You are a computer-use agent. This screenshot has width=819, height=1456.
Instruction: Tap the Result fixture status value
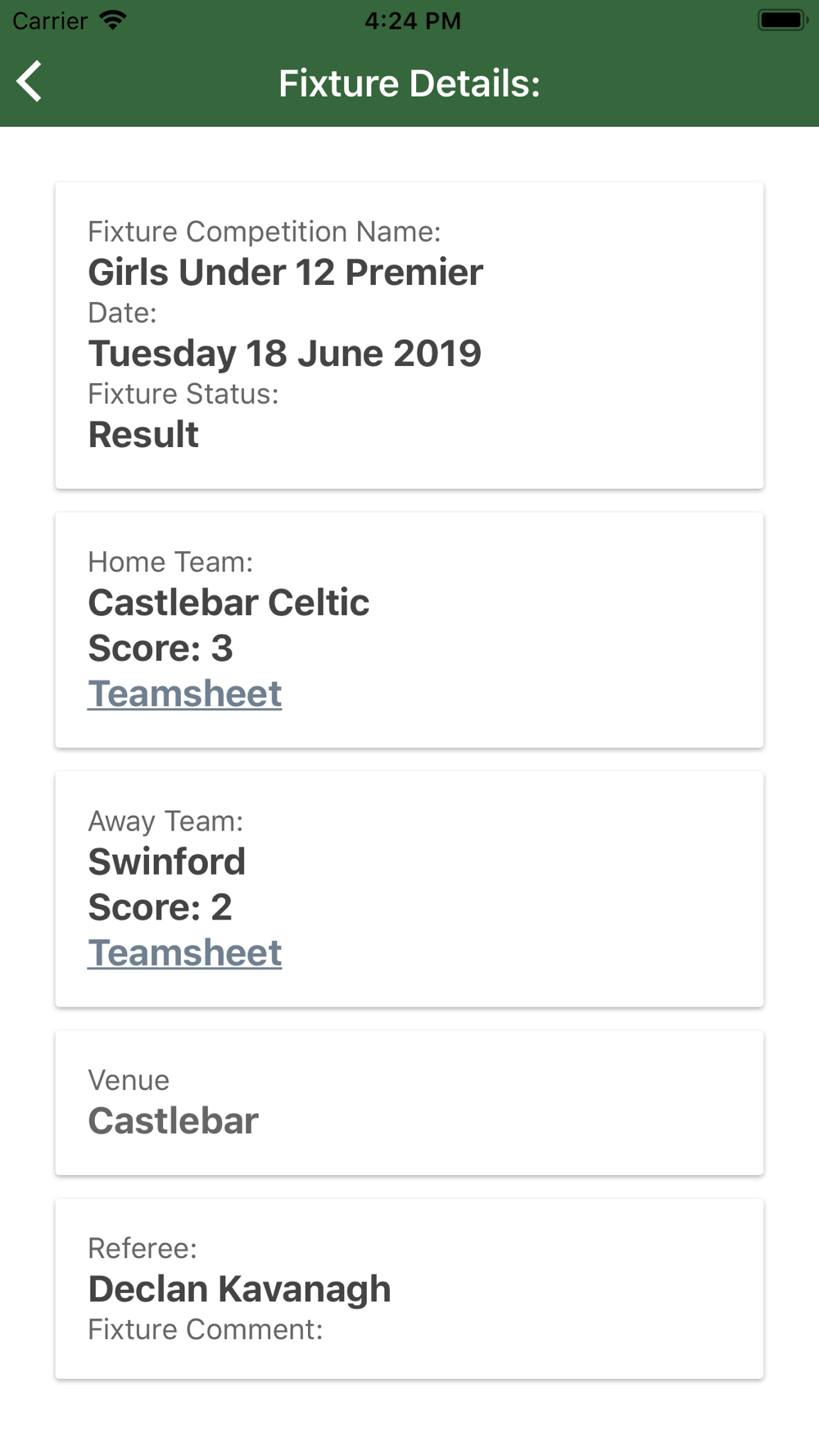click(x=143, y=435)
